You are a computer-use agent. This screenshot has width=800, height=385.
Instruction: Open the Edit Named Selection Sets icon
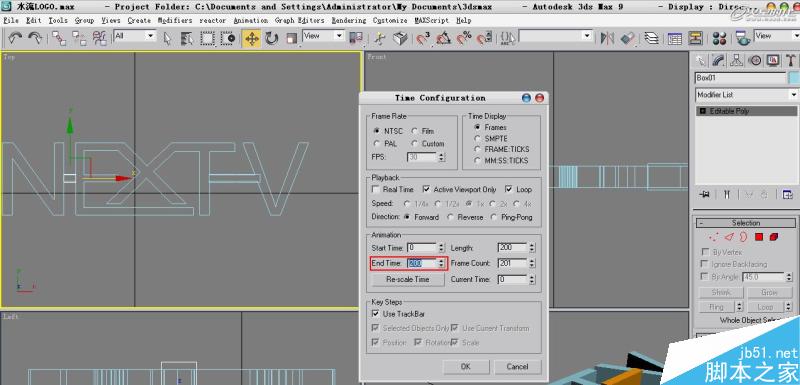tap(507, 38)
